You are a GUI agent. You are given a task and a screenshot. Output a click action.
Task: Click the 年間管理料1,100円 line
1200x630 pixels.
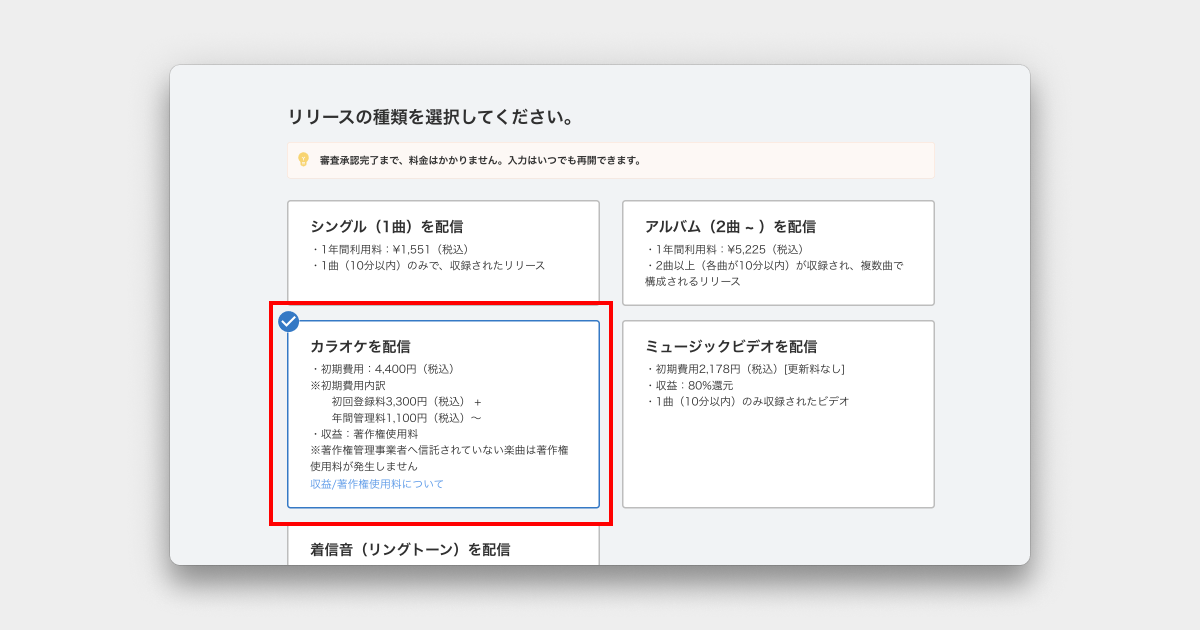coord(406,418)
